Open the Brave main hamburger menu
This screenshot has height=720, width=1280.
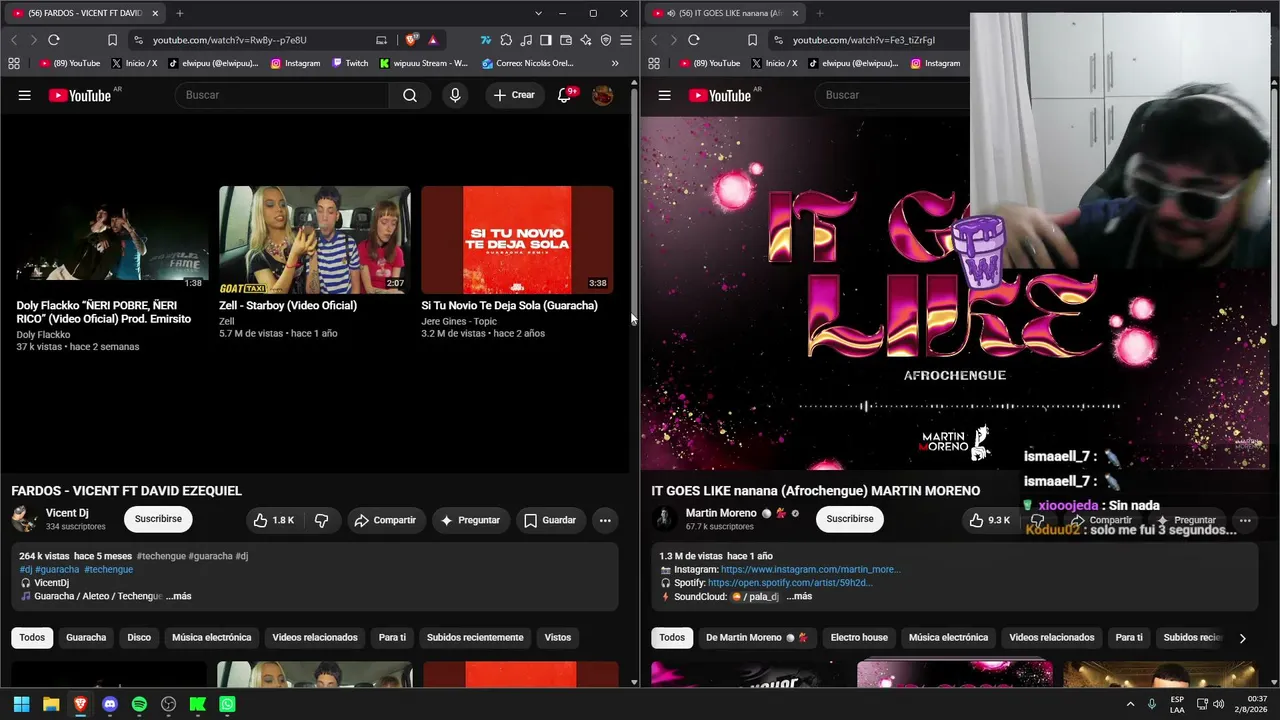[626, 40]
